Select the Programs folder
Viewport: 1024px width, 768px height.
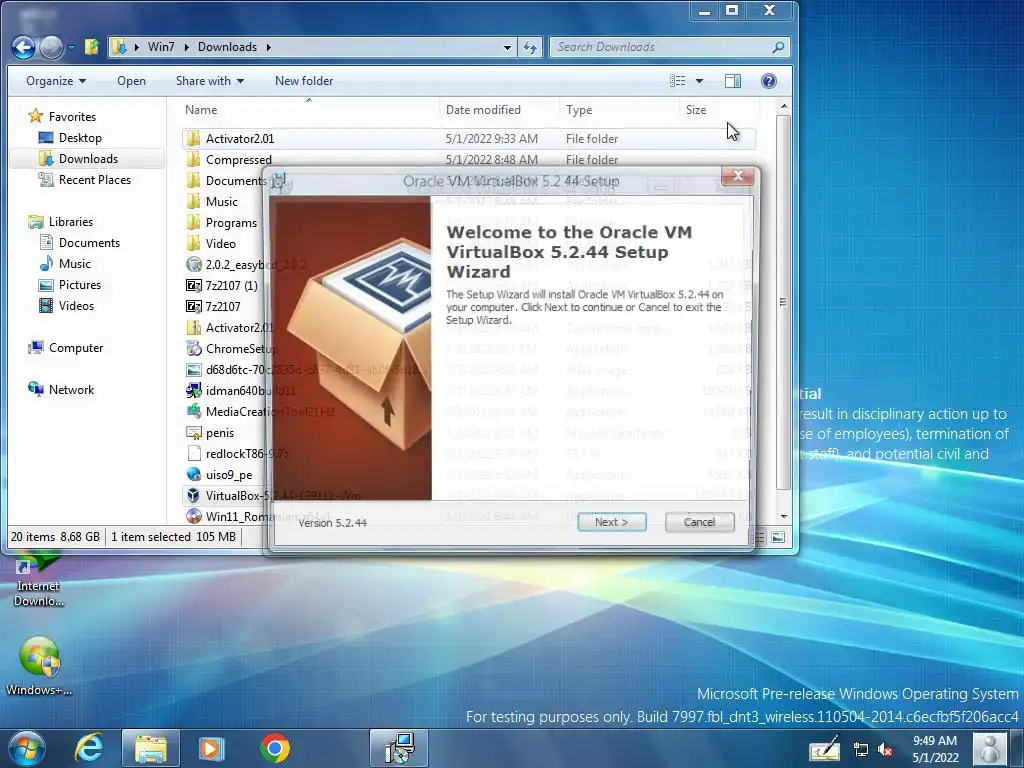231,223
